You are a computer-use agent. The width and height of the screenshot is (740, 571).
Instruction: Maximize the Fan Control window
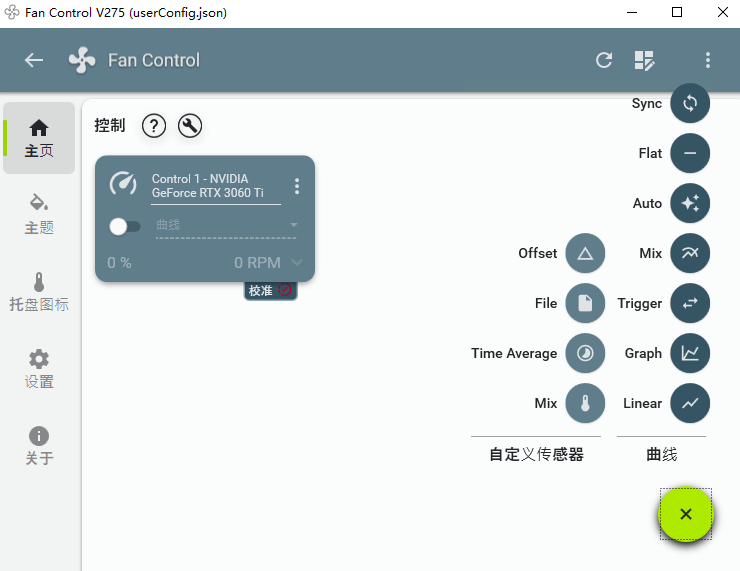pos(677,12)
